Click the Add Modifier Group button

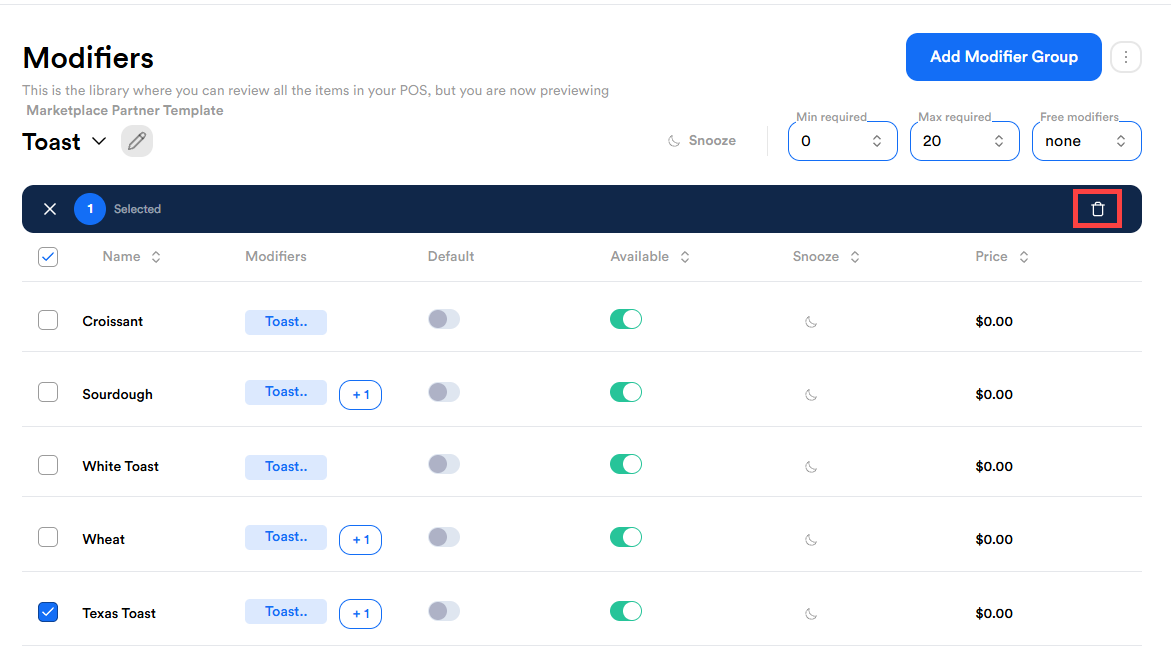1003,57
